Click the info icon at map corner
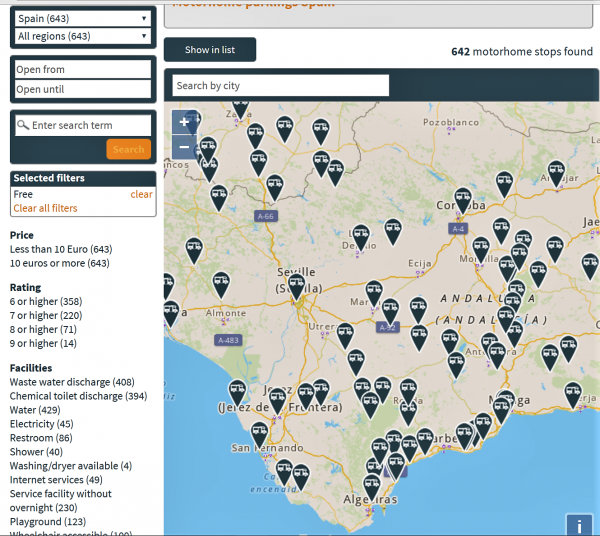Screen dimensions: 600x536 tap(578, 525)
